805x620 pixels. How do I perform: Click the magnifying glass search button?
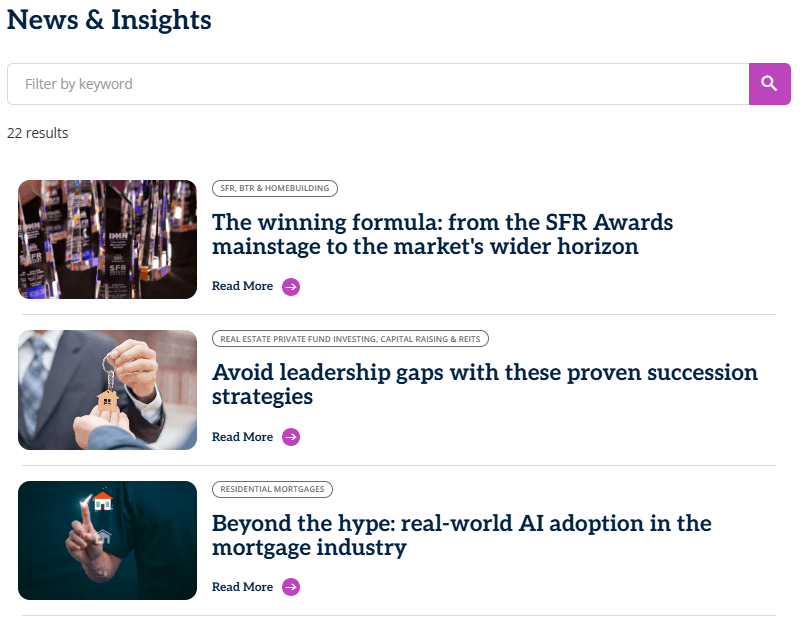click(x=769, y=84)
